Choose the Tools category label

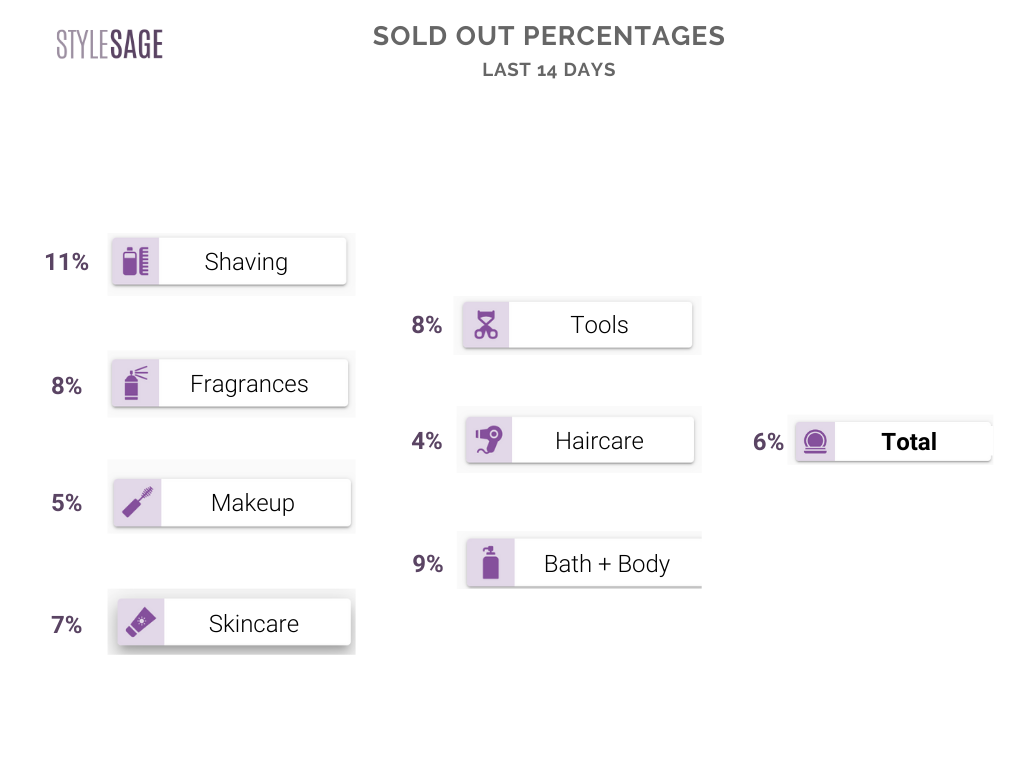point(599,325)
